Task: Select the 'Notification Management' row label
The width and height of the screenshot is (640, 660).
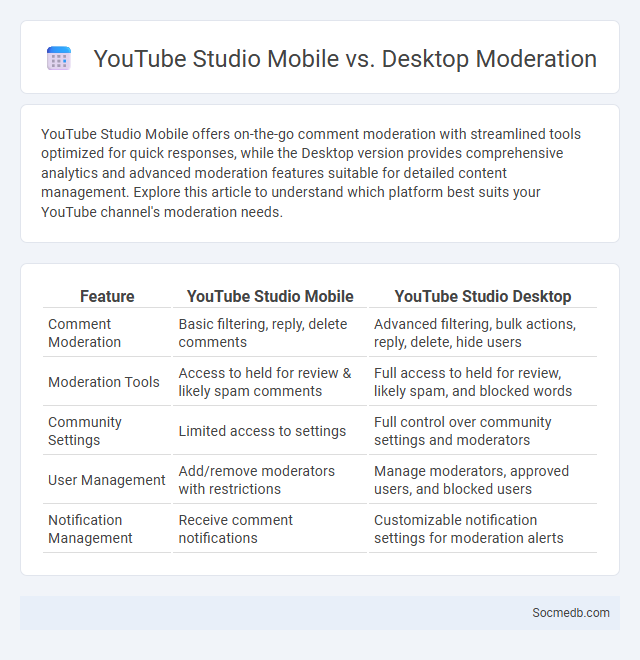Action: coord(107,529)
